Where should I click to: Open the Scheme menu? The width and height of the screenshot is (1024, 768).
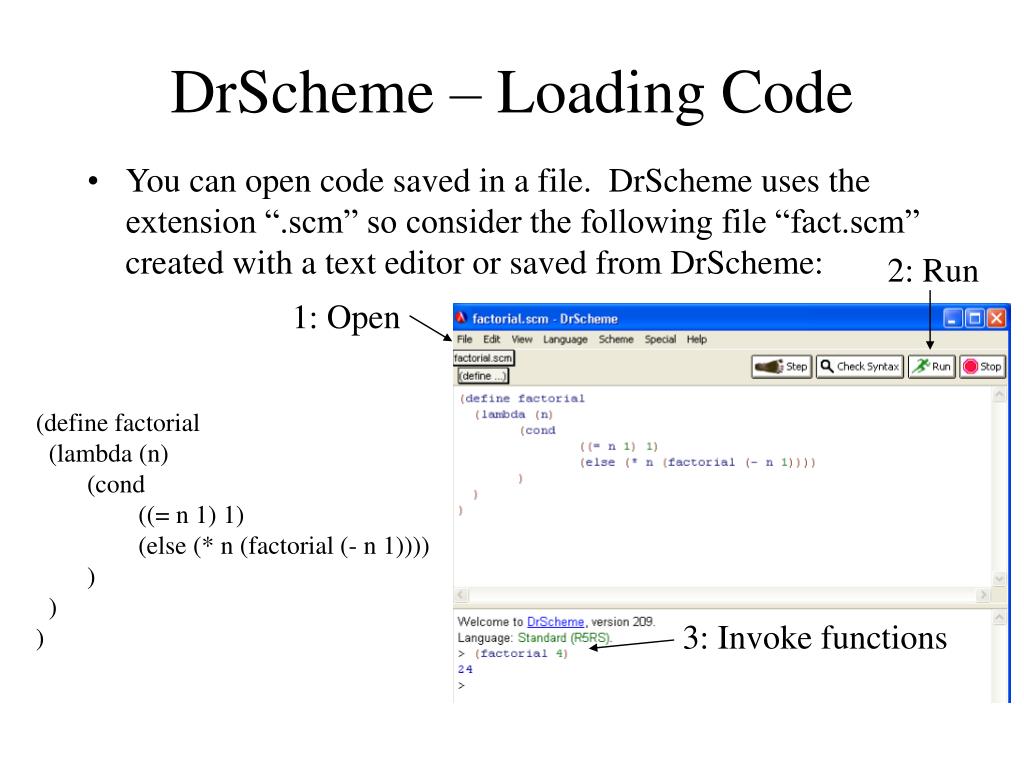tap(616, 339)
